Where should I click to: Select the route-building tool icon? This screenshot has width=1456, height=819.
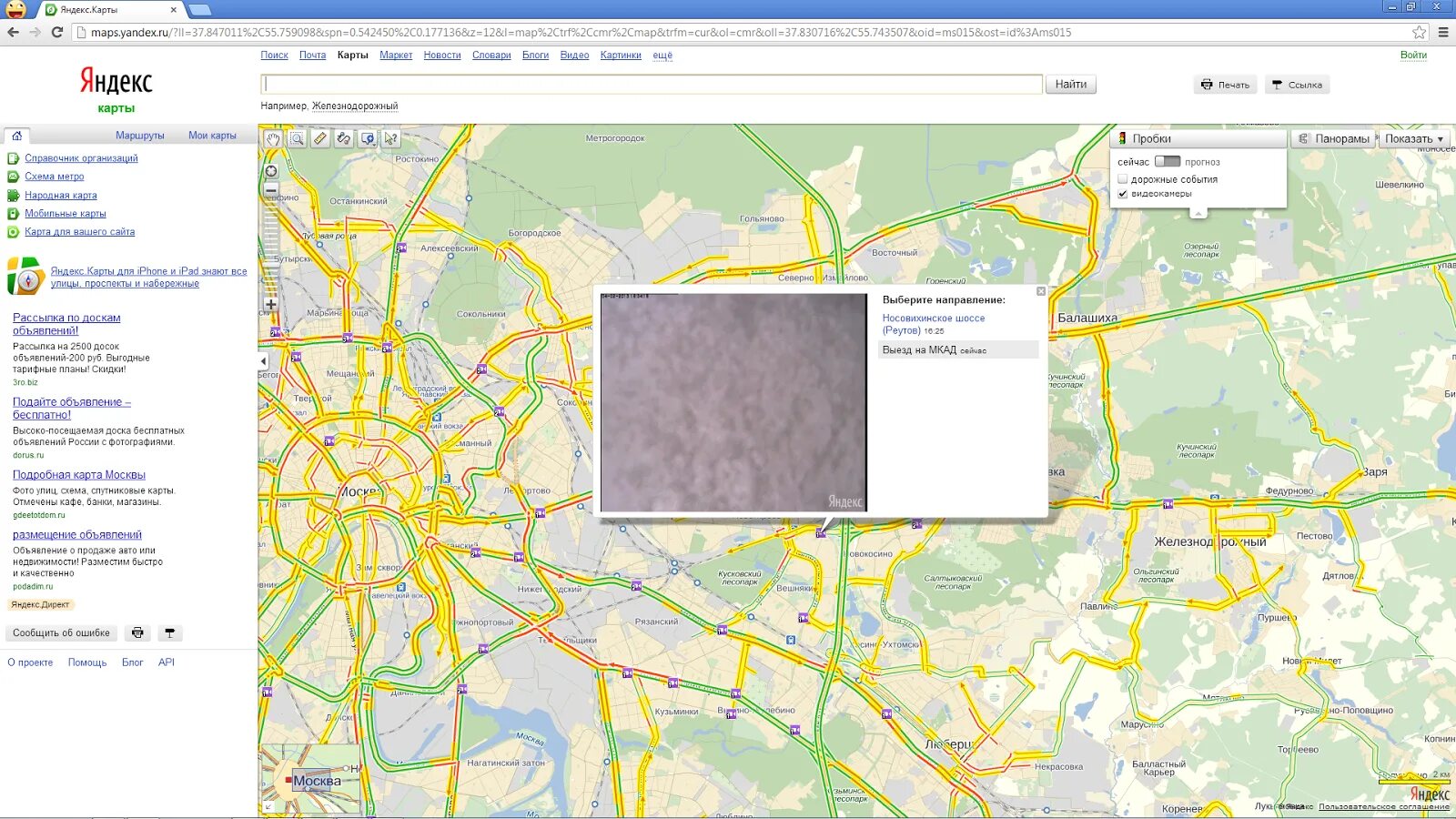coord(344,138)
